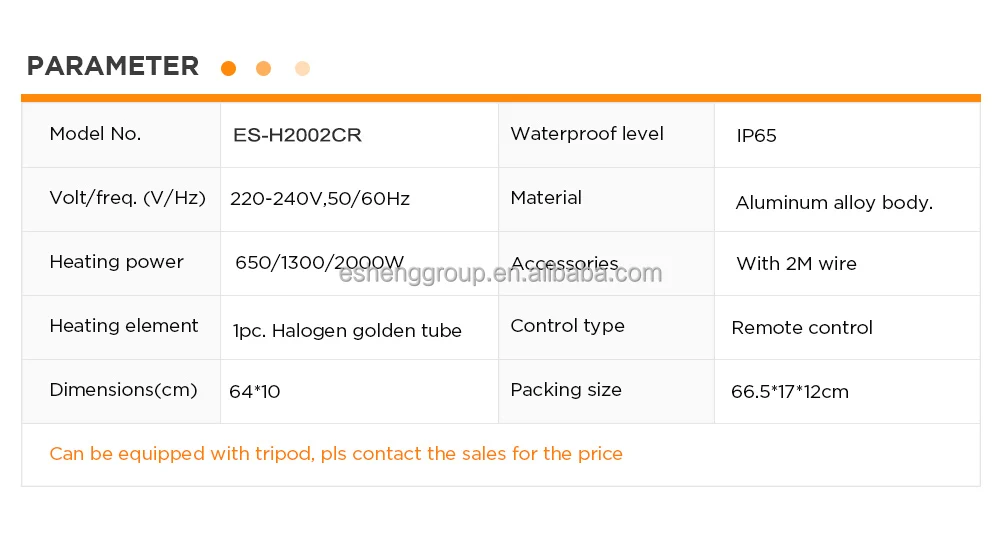Screen dimensions: 1000x548
Task: Click the Heating element label
Action: pos(124,326)
